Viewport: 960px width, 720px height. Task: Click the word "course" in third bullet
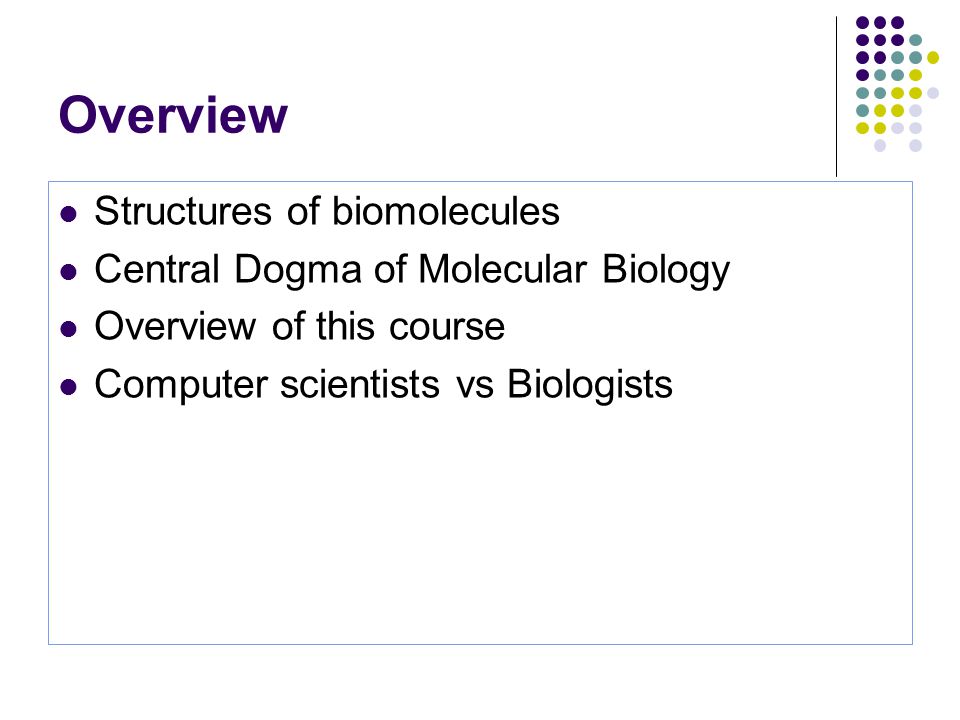[447, 328]
